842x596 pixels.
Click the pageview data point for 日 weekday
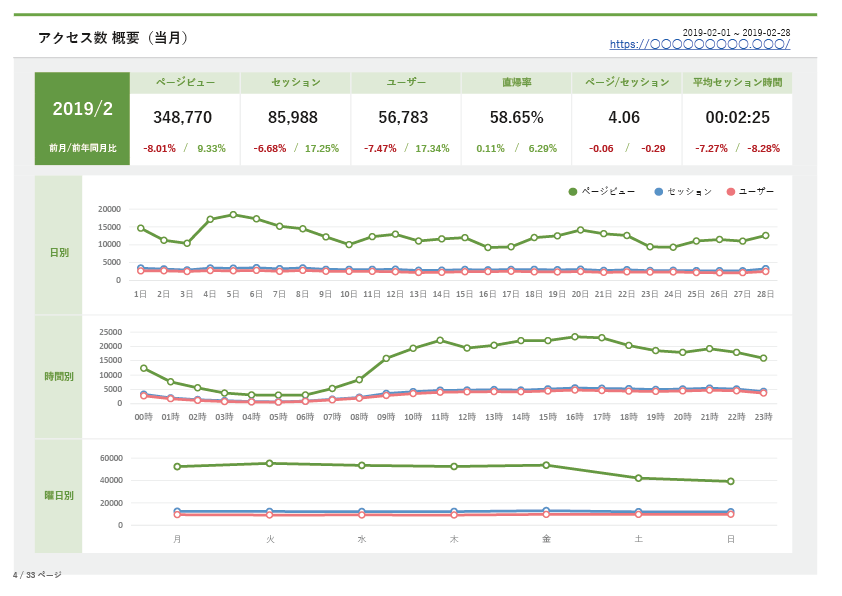pos(731,482)
